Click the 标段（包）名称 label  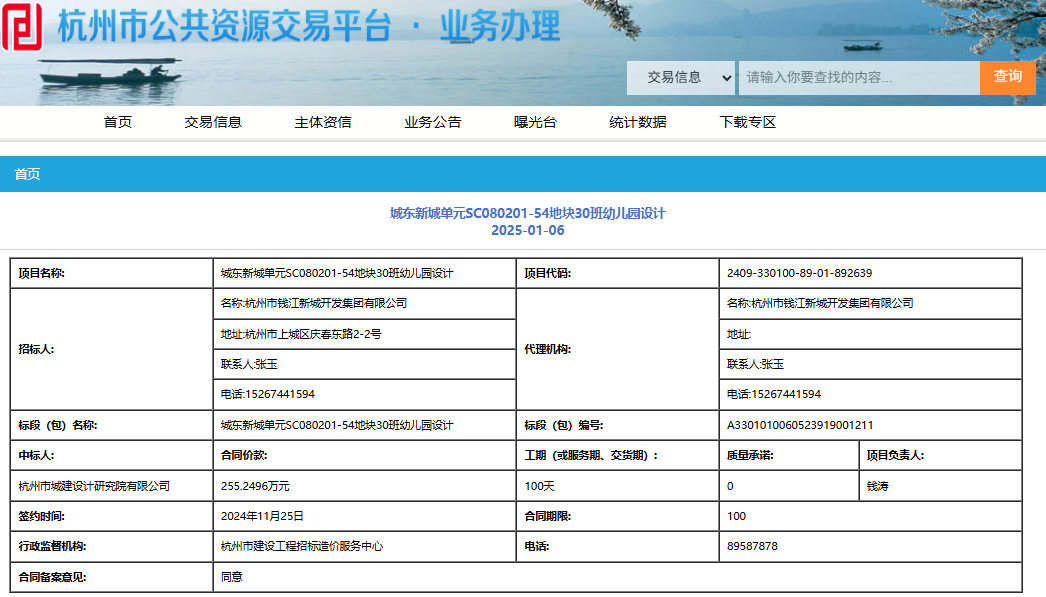57,425
